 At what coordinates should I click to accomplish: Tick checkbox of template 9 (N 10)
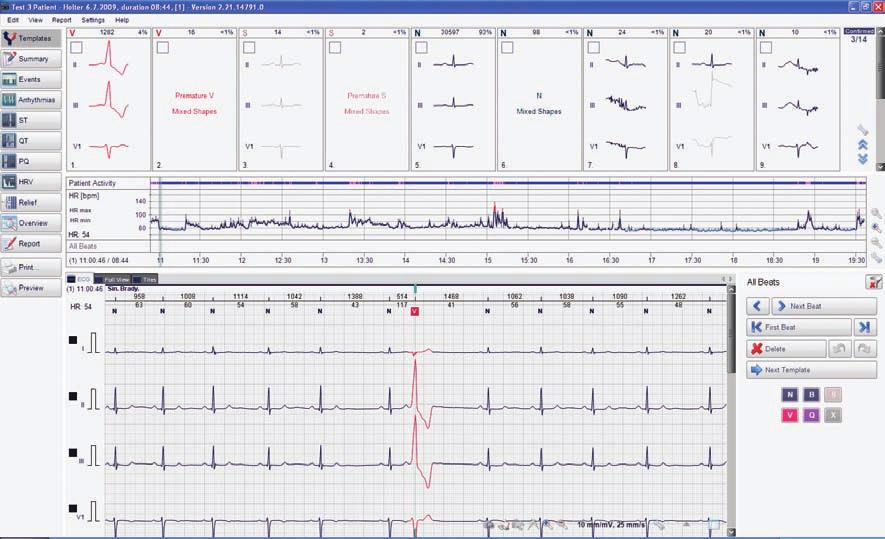(x=766, y=47)
